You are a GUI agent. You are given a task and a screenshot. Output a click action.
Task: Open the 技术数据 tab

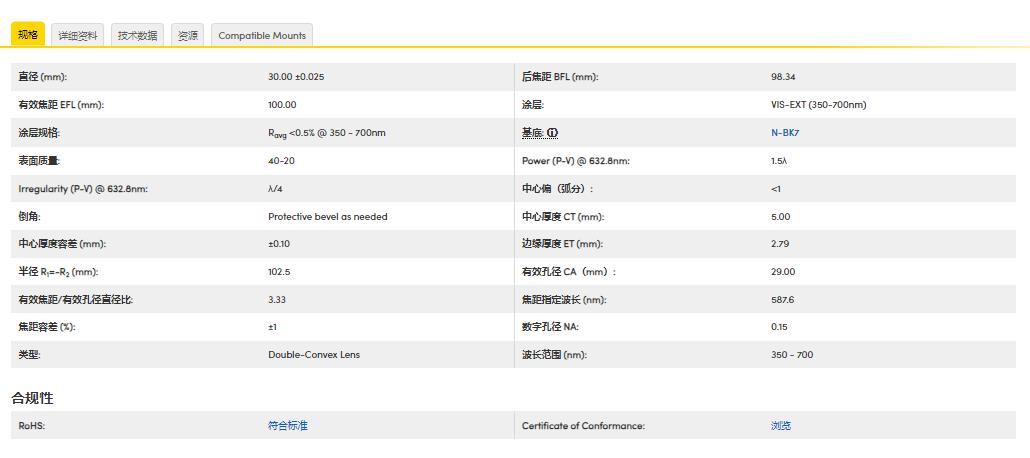click(137, 35)
